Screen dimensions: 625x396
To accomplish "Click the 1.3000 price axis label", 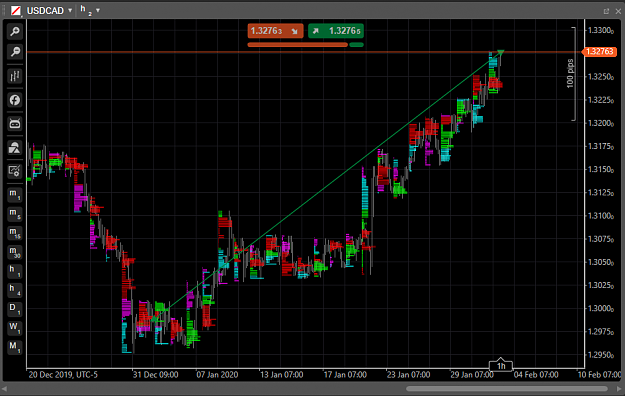I will click(x=601, y=308).
